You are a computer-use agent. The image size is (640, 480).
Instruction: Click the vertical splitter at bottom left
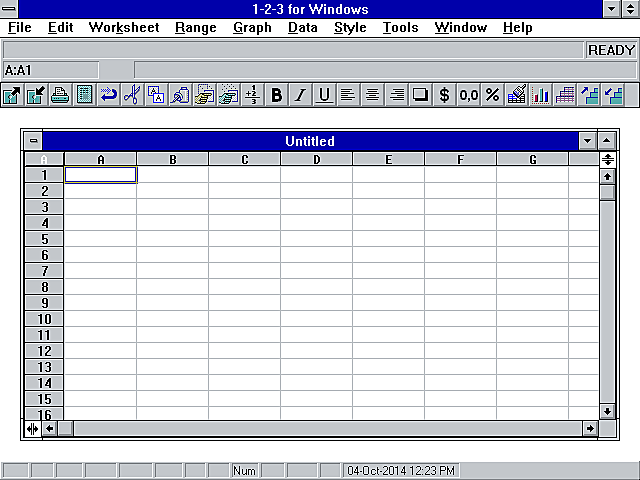coord(32,429)
